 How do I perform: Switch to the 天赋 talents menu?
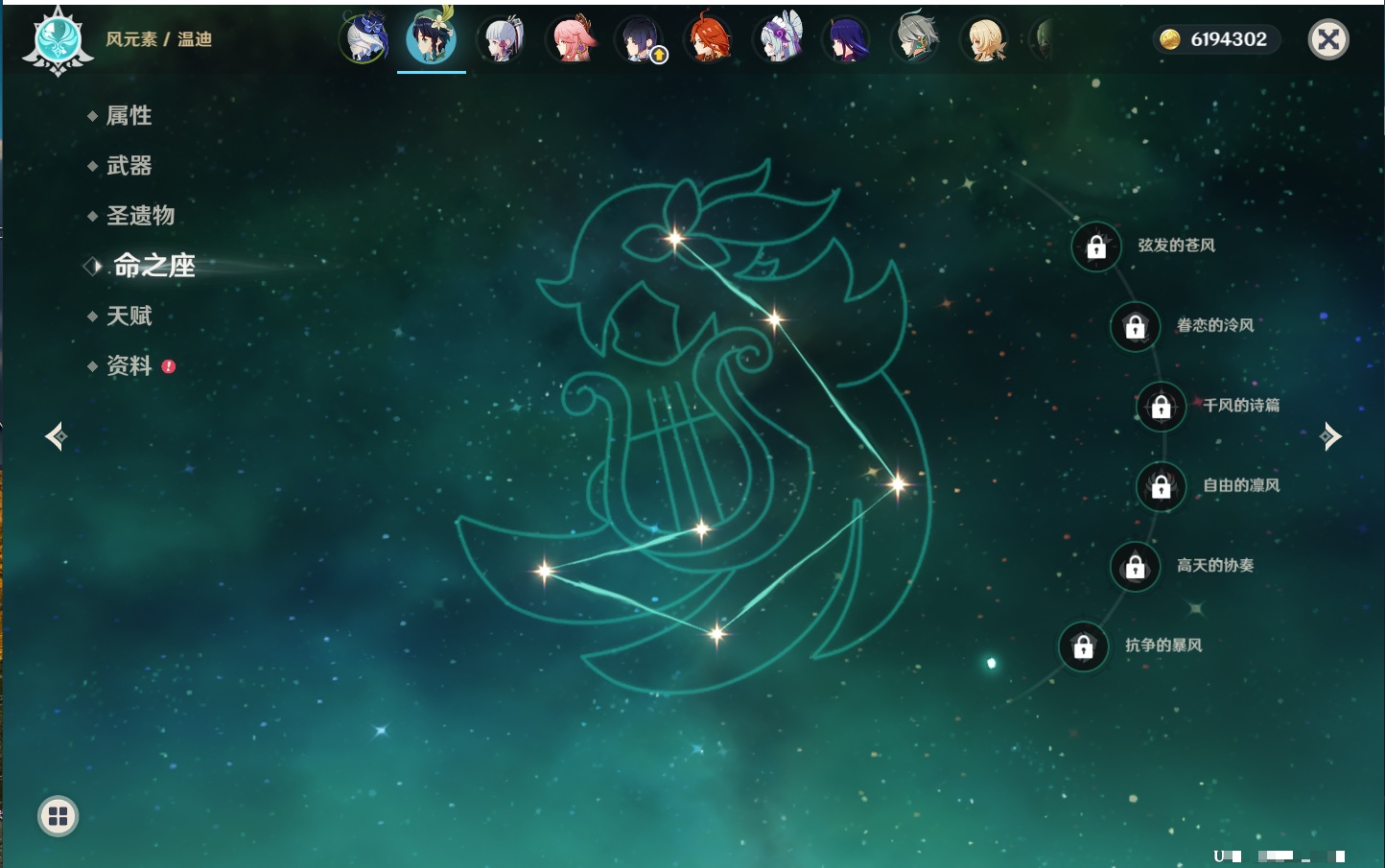pyautogui.click(x=129, y=317)
